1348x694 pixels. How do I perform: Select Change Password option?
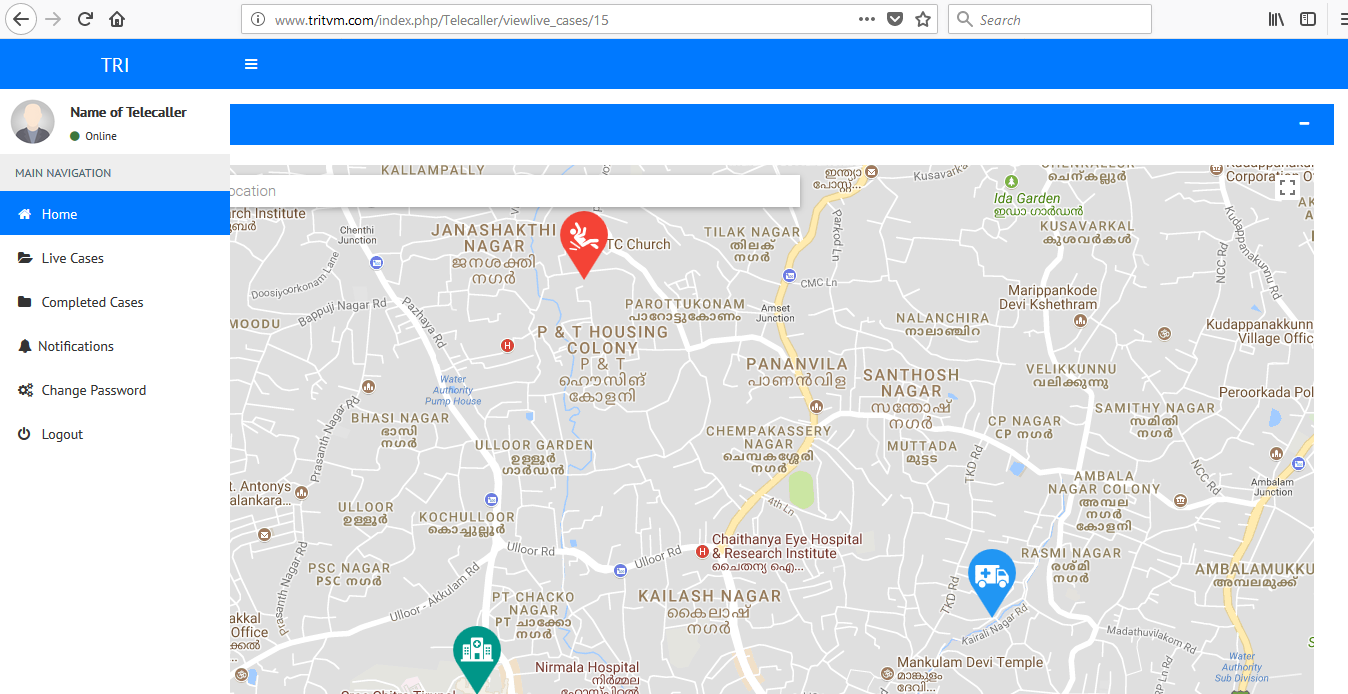point(93,390)
